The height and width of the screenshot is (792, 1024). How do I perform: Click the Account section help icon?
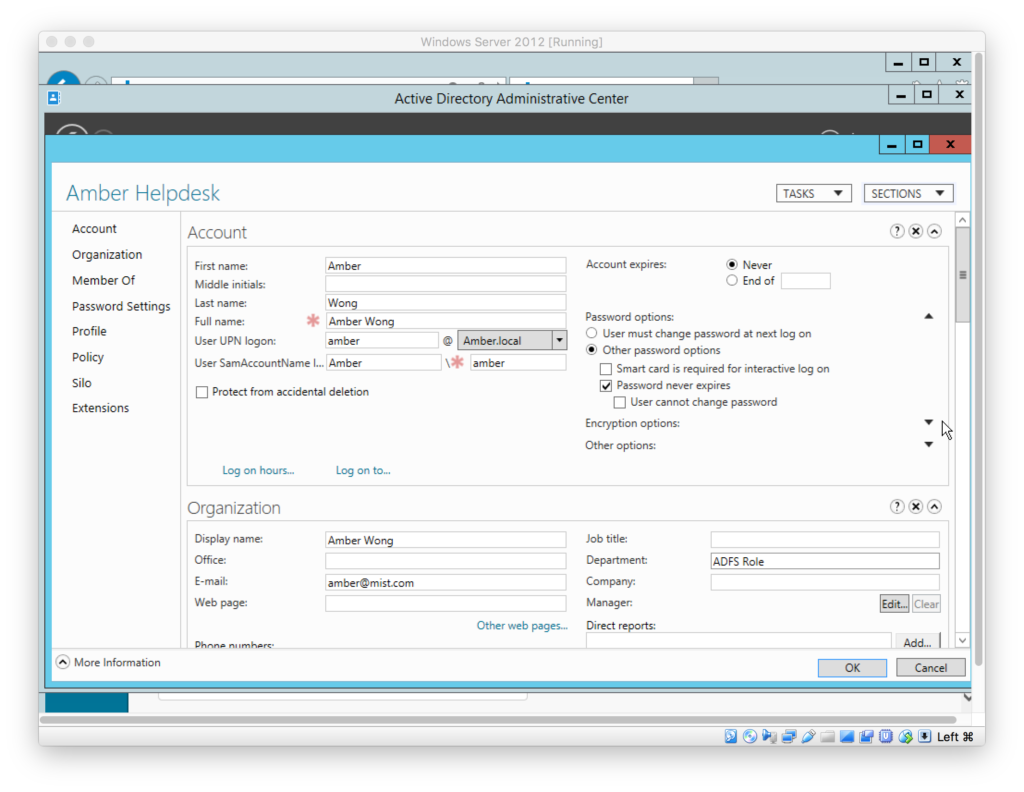pyautogui.click(x=897, y=231)
